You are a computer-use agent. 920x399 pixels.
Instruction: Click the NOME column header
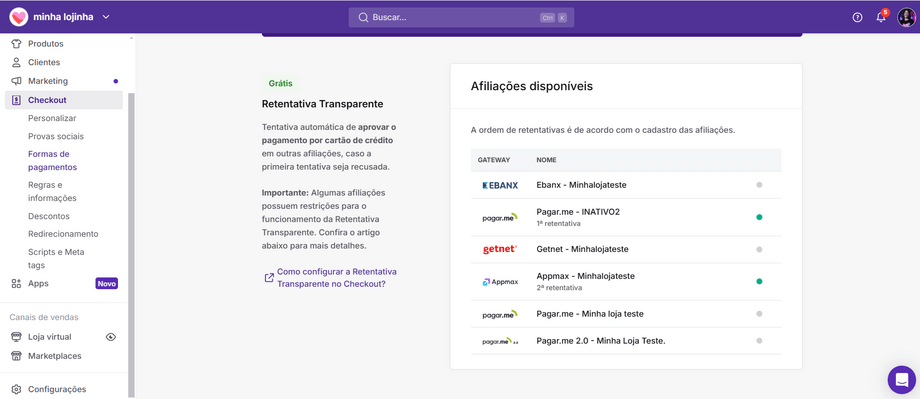point(546,160)
